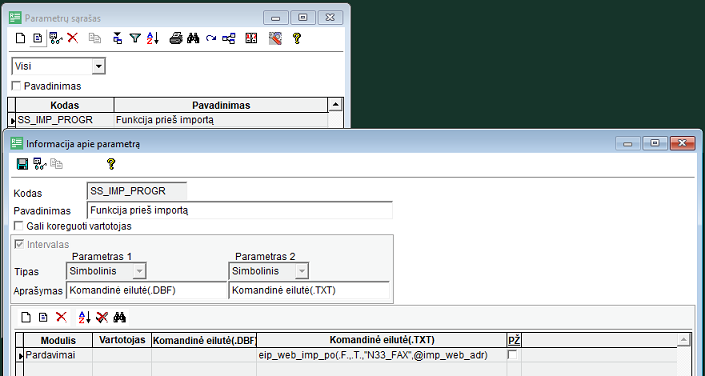The height and width of the screenshot is (376, 705).
Task: Check Gali koreguoti vartotojas option
Action: (19, 226)
